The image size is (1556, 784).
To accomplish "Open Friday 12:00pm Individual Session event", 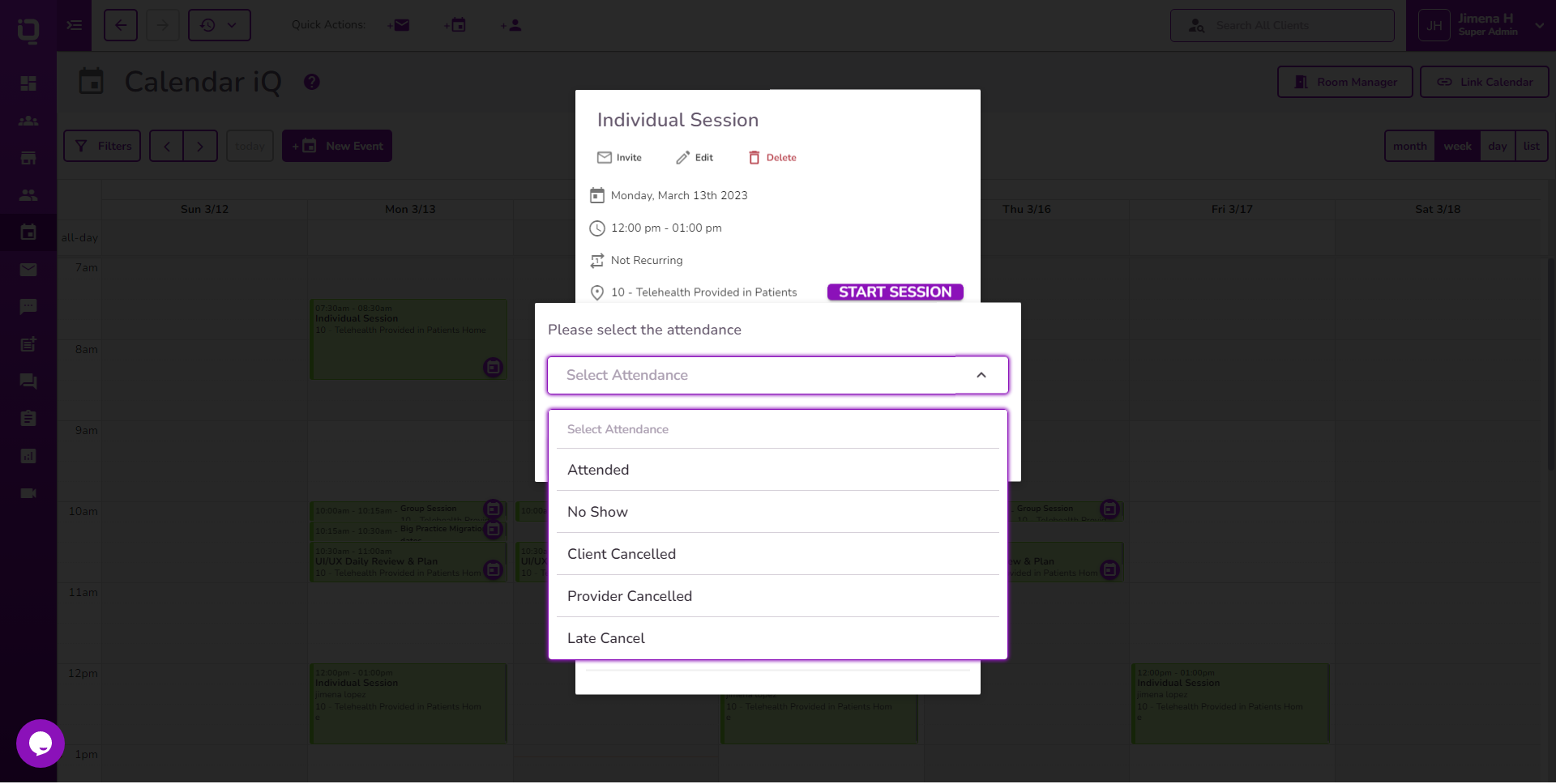I will point(1230,704).
